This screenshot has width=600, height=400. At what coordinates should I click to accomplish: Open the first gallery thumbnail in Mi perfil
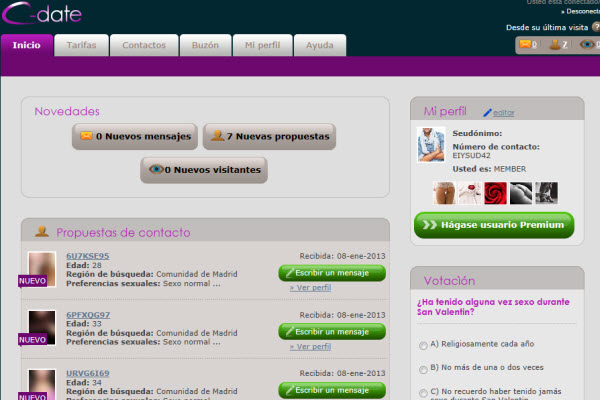tap(444, 193)
